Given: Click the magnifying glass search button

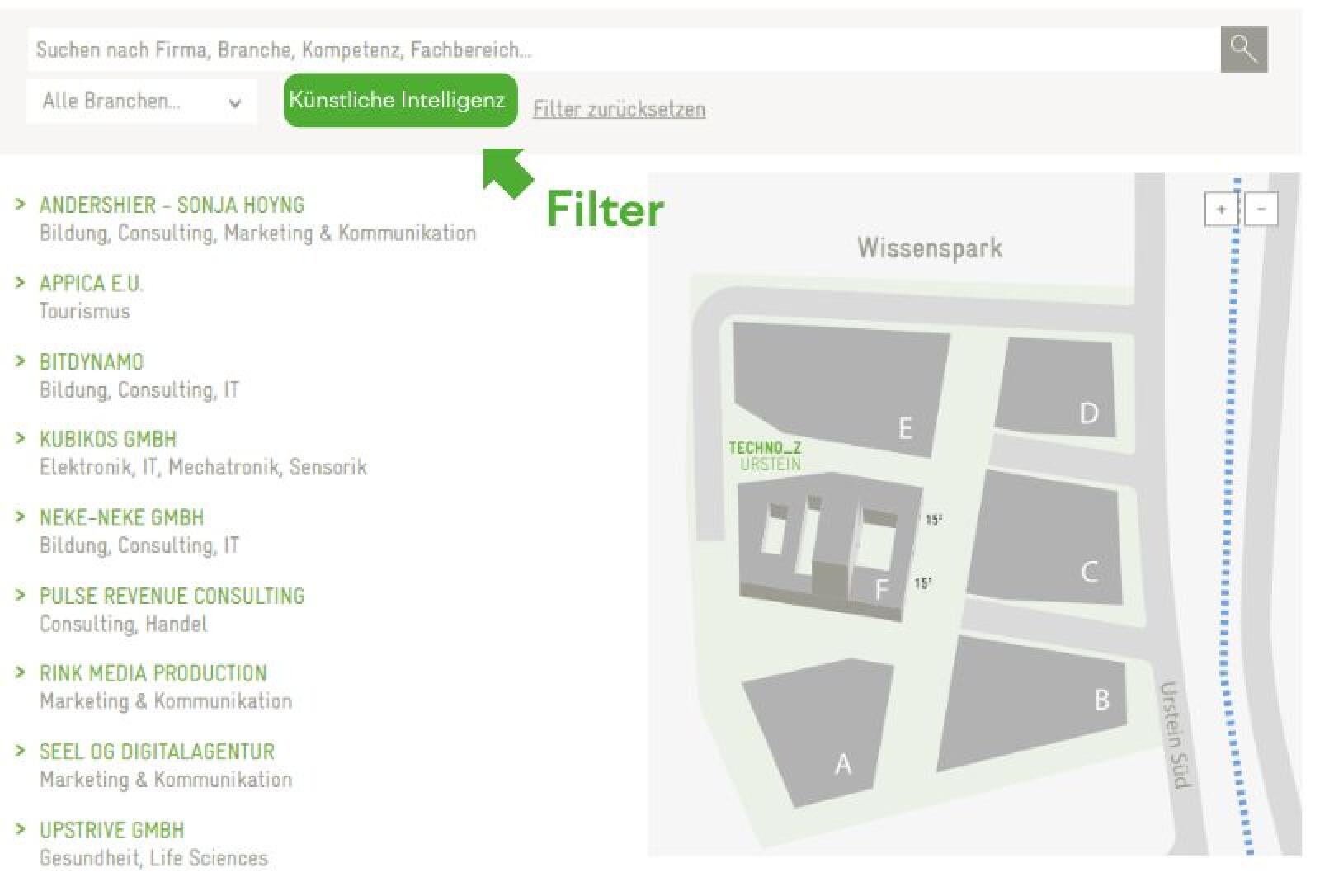Looking at the screenshot, I should point(1243,50).
